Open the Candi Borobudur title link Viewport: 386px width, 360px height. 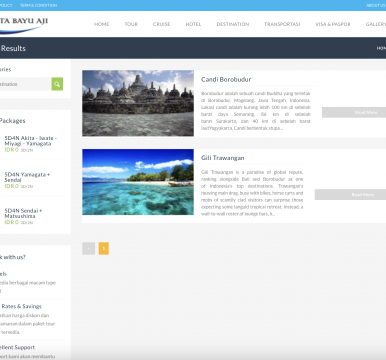pyautogui.click(x=226, y=79)
